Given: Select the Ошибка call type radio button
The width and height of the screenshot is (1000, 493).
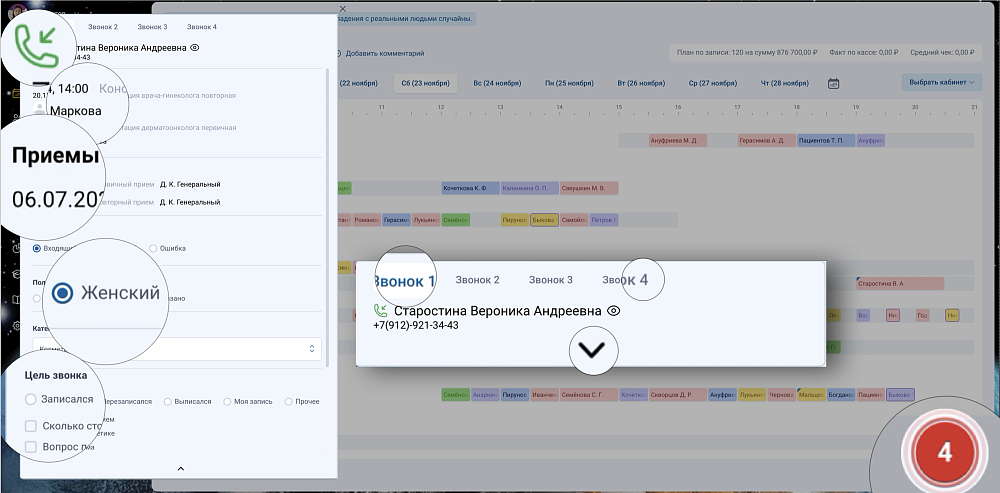Looking at the screenshot, I should [x=153, y=248].
